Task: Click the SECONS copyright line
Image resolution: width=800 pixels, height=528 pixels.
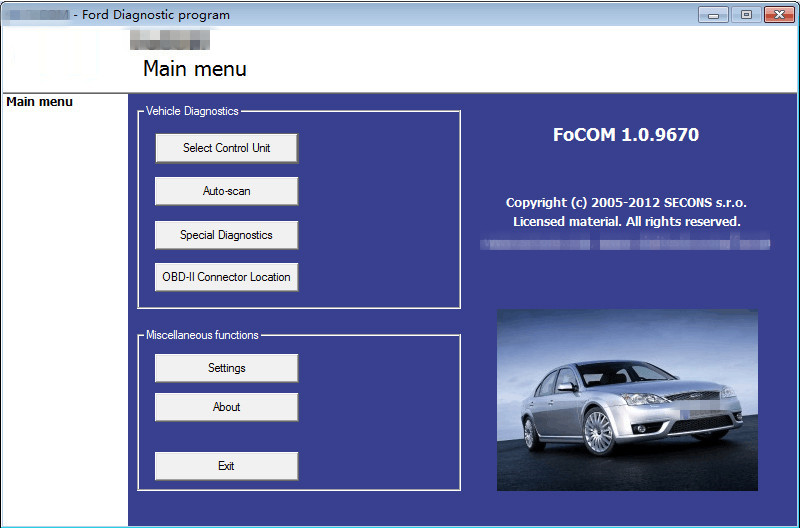Action: [x=626, y=203]
